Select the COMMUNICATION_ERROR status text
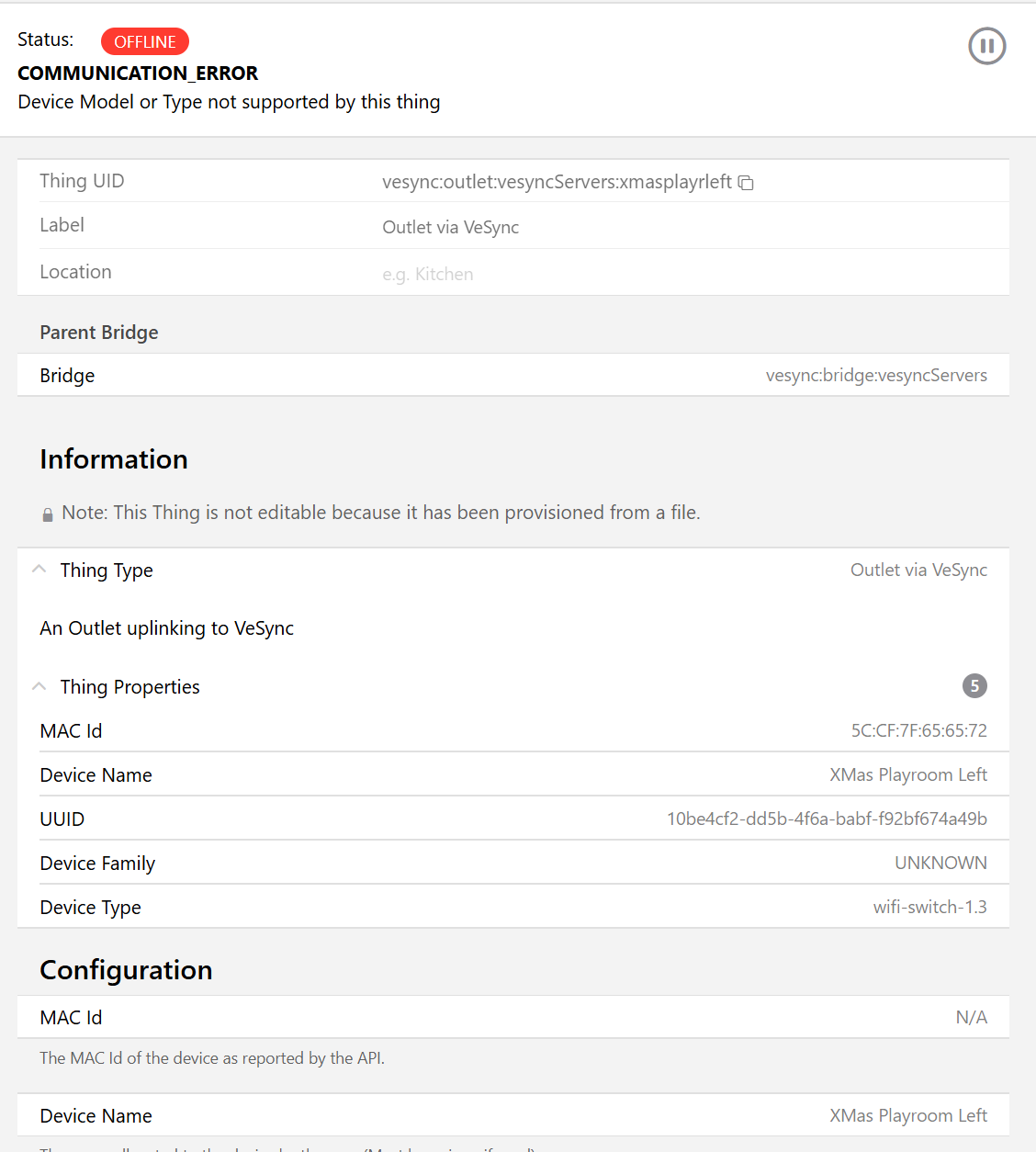The width and height of the screenshot is (1036, 1152). pos(137,73)
